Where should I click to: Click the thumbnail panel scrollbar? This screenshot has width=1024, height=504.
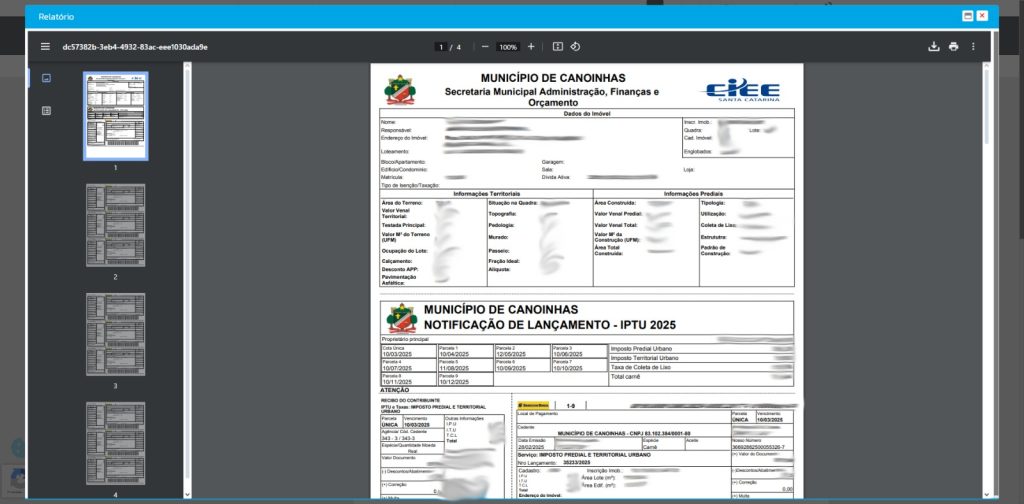(x=187, y=274)
